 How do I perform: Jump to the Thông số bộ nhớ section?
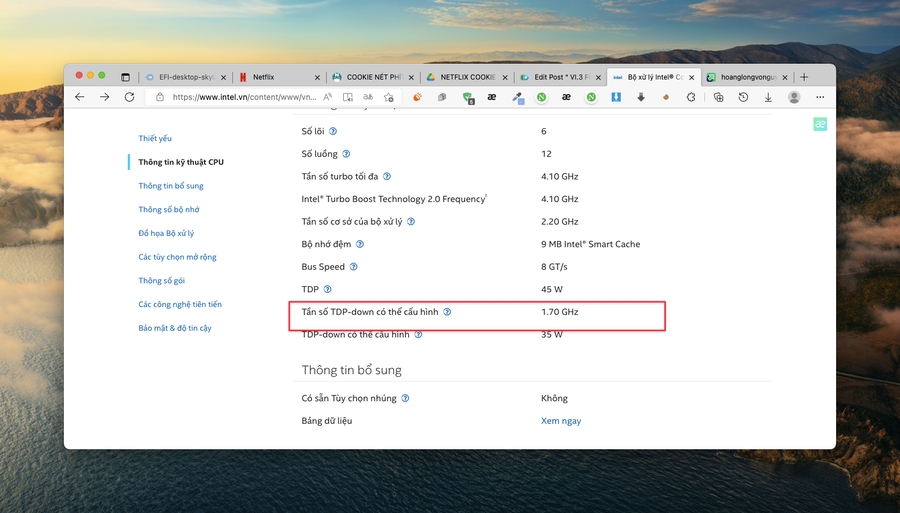pyautogui.click(x=169, y=210)
